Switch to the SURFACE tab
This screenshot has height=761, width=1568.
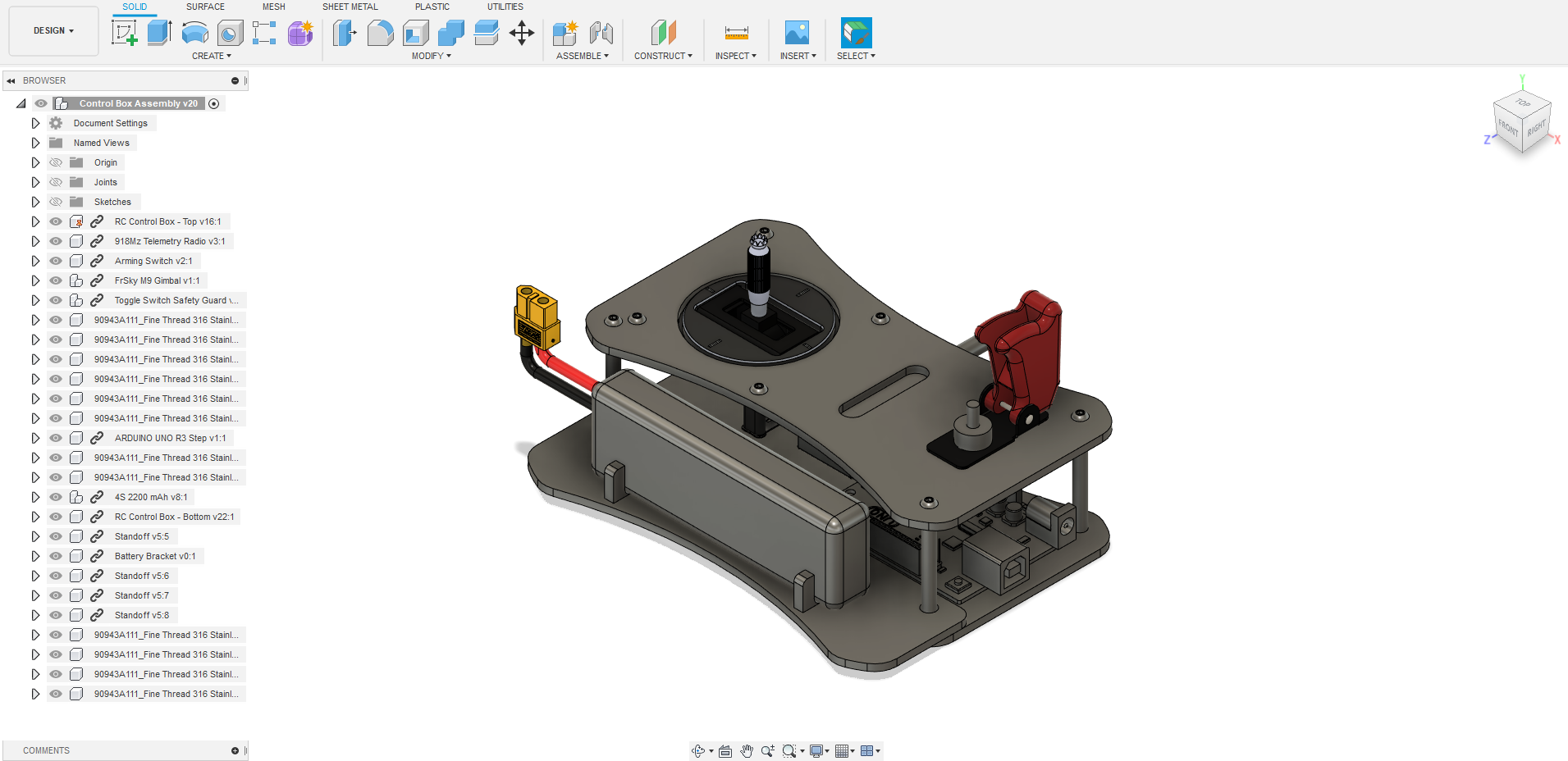click(204, 7)
